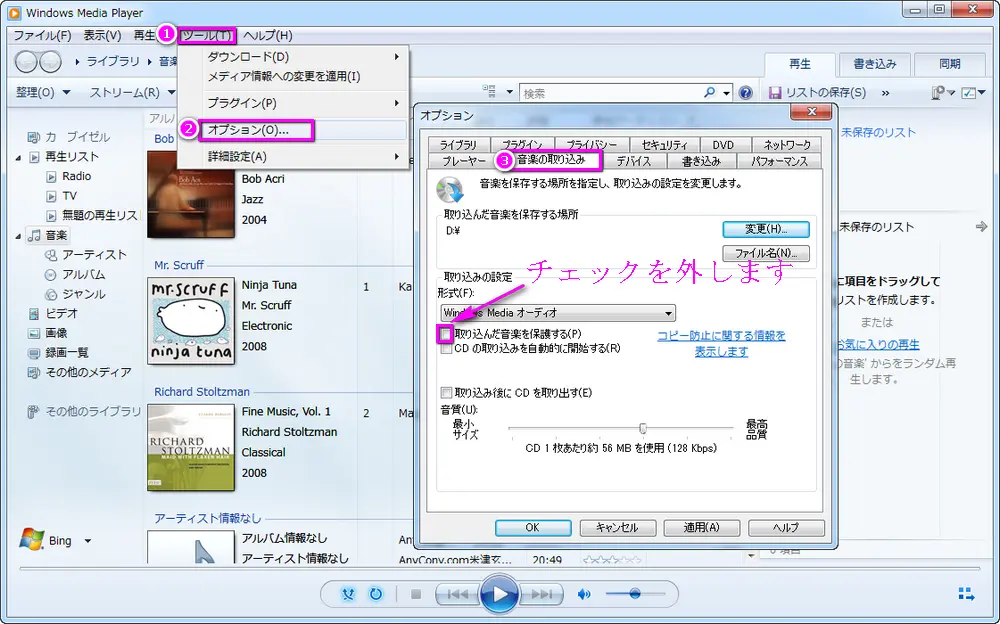Open the 同期 tab

click(950, 64)
